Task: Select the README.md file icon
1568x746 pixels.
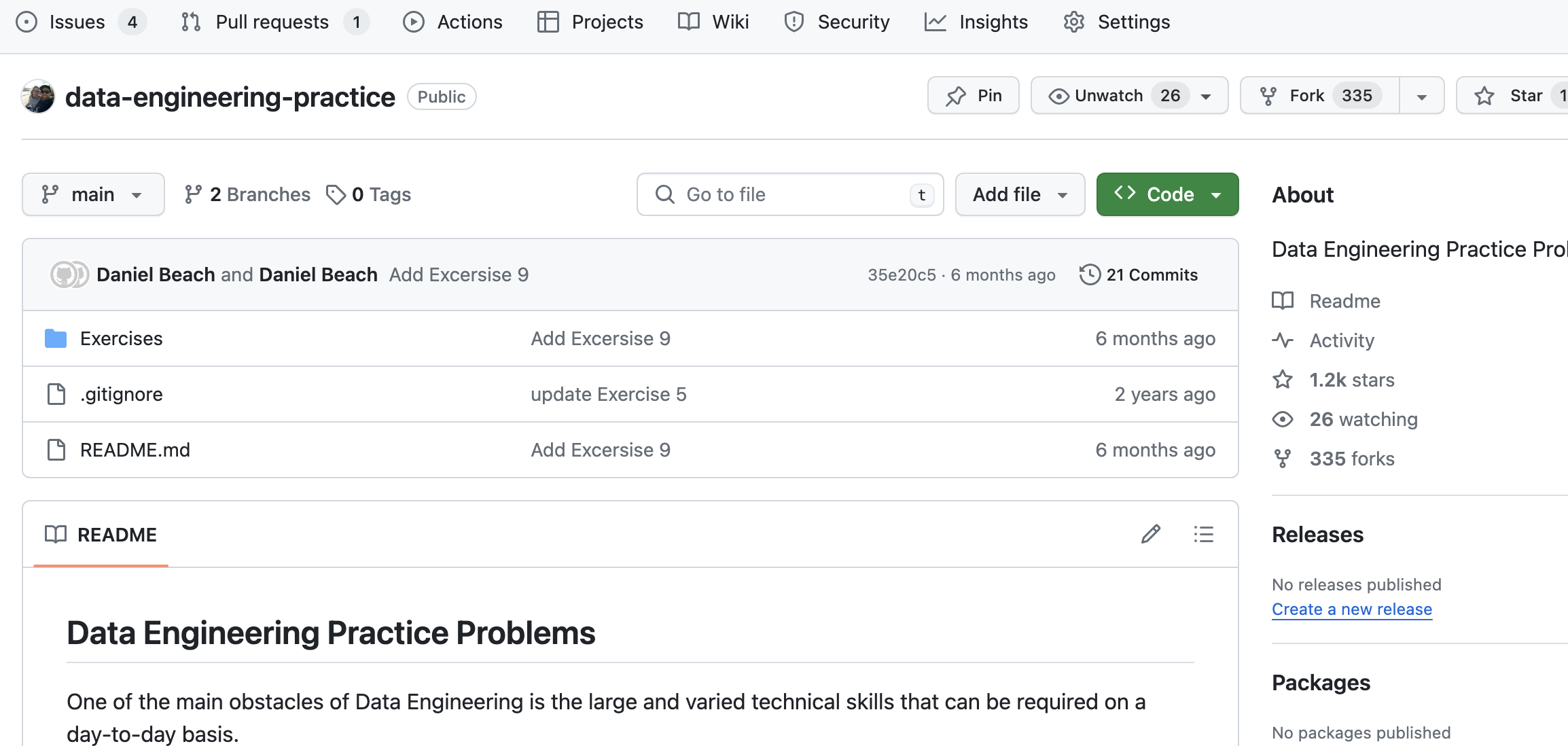Action: [56, 449]
